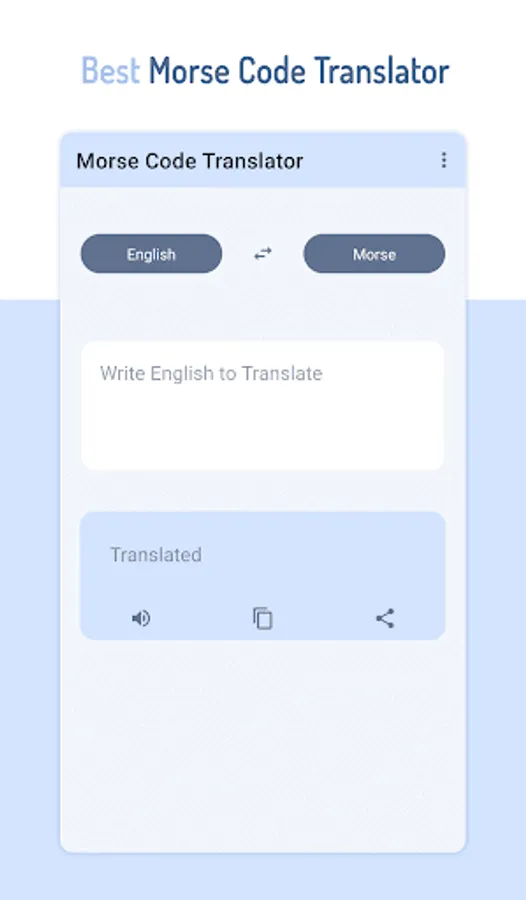
Task: Select the English source language pill
Action: tap(151, 254)
